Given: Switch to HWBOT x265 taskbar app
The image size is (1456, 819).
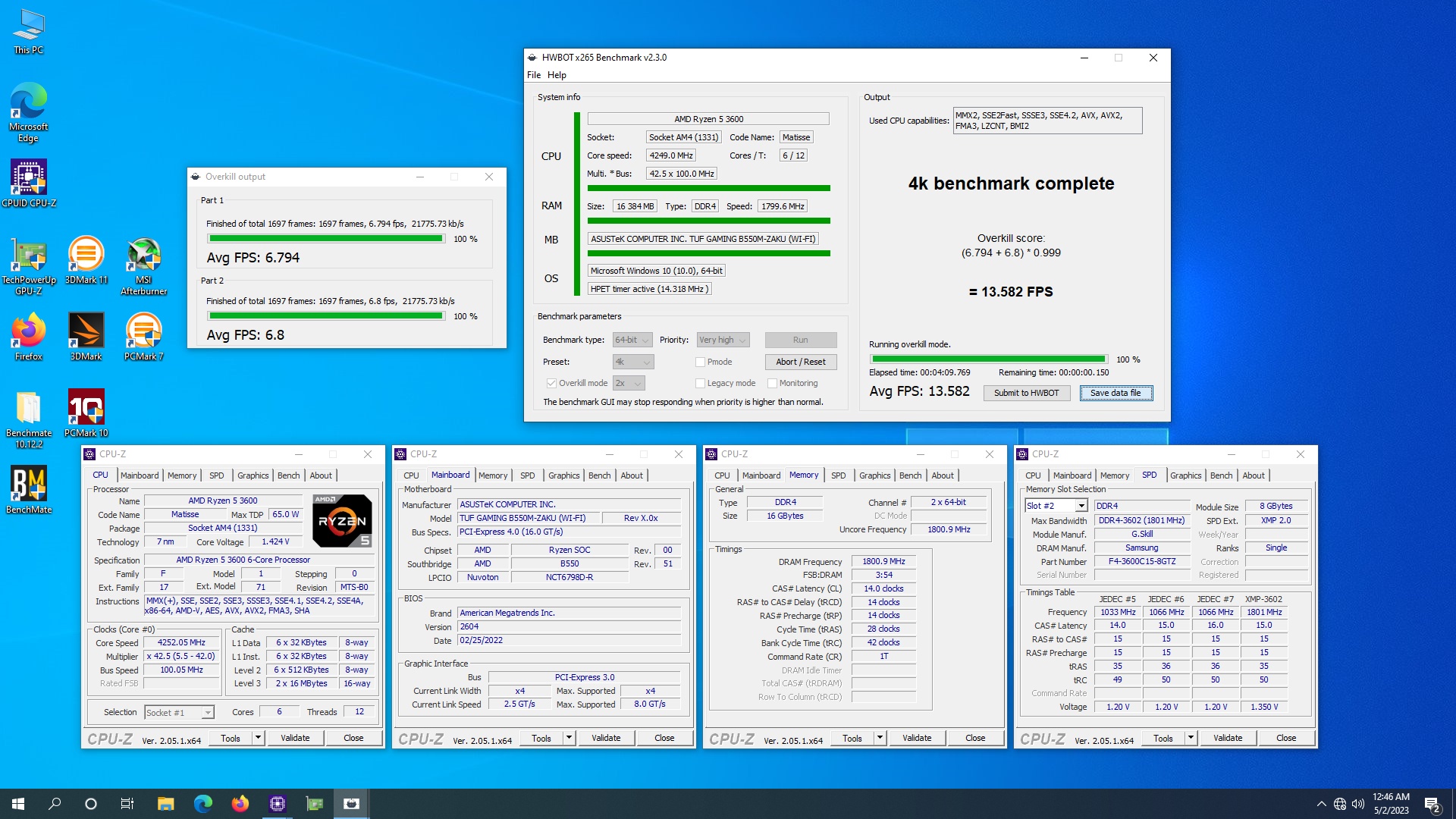Looking at the screenshot, I should coord(352,804).
